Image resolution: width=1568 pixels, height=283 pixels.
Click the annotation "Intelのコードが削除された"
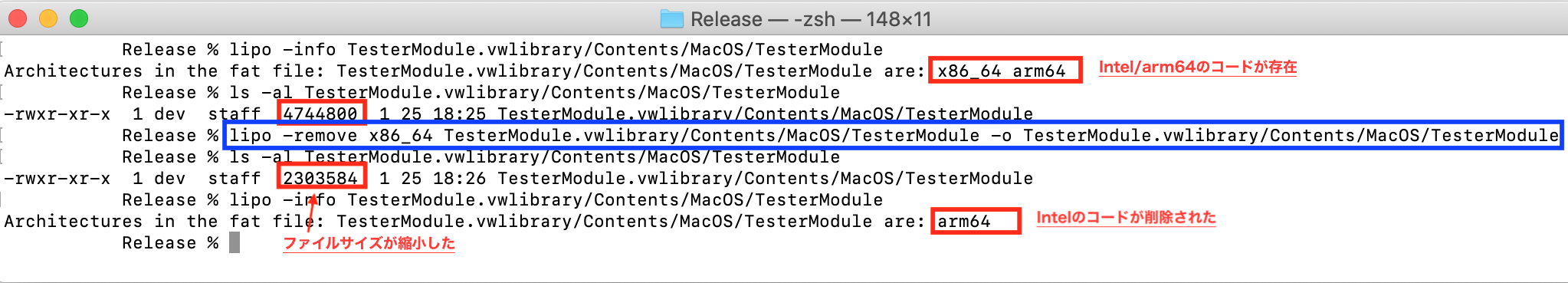coord(1126,218)
